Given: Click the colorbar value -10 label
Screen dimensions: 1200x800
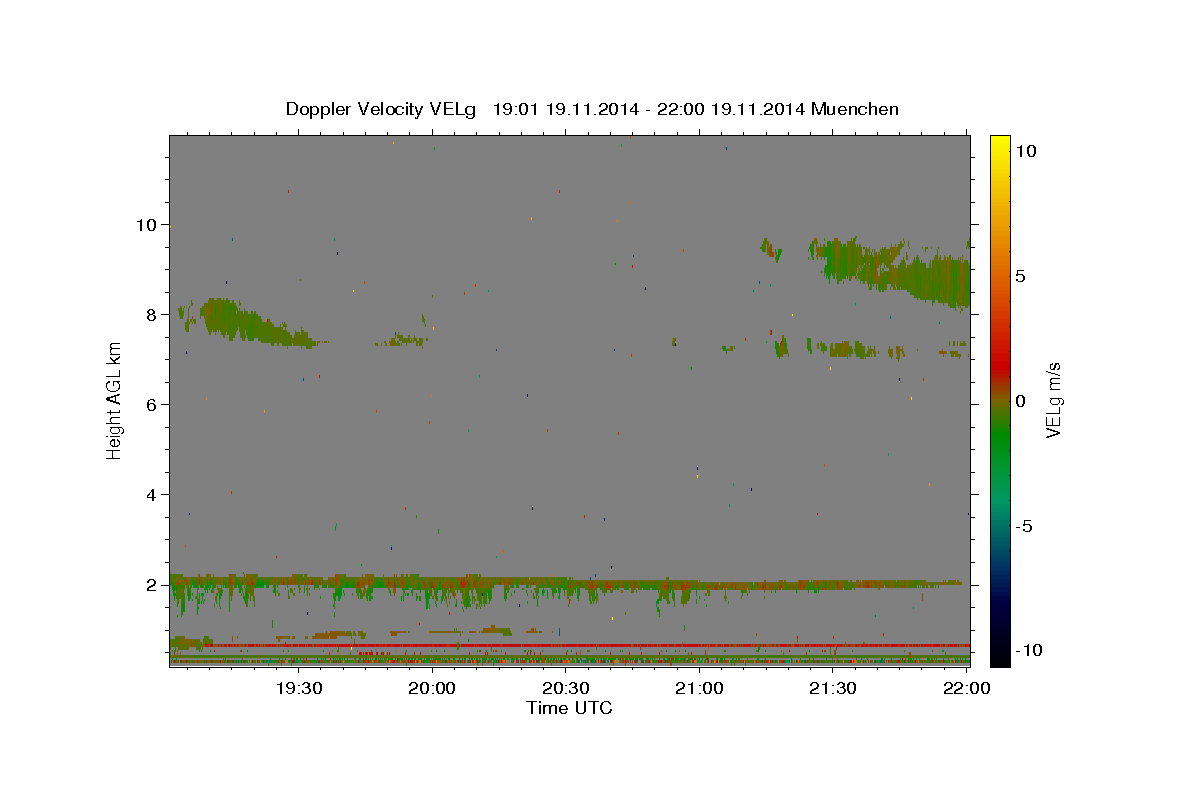Looking at the screenshot, I should [x=1029, y=650].
